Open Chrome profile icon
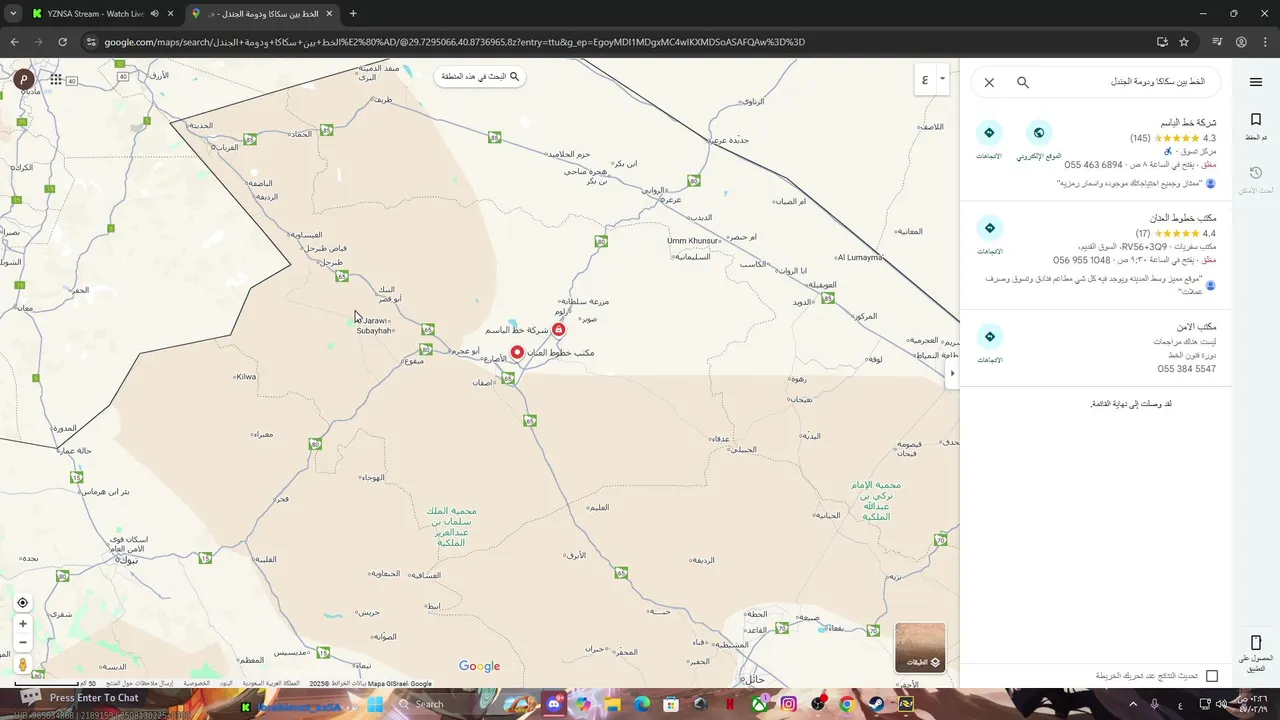 point(1241,42)
